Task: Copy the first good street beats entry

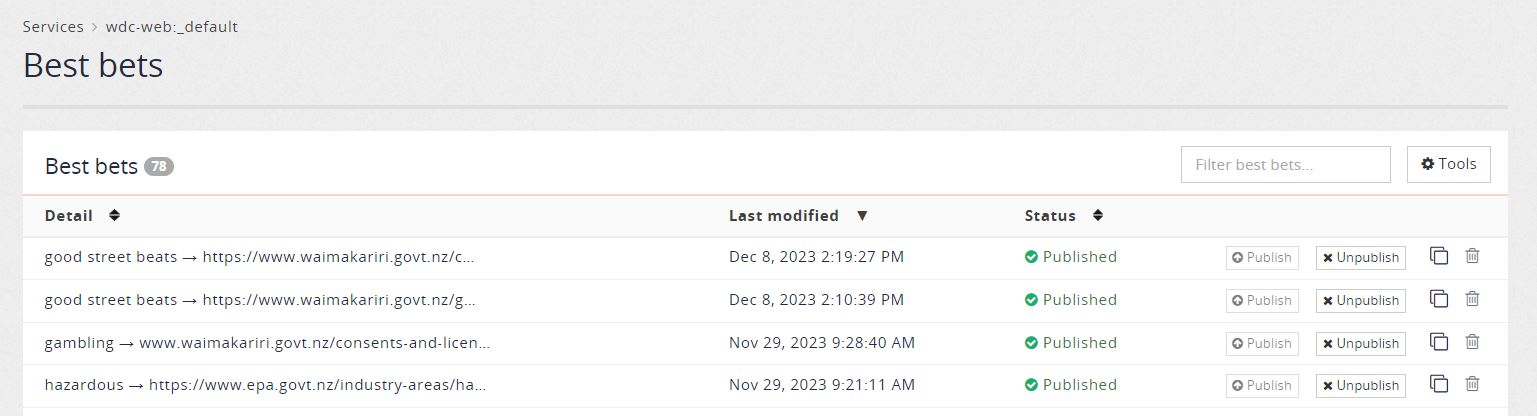Action: (1439, 256)
